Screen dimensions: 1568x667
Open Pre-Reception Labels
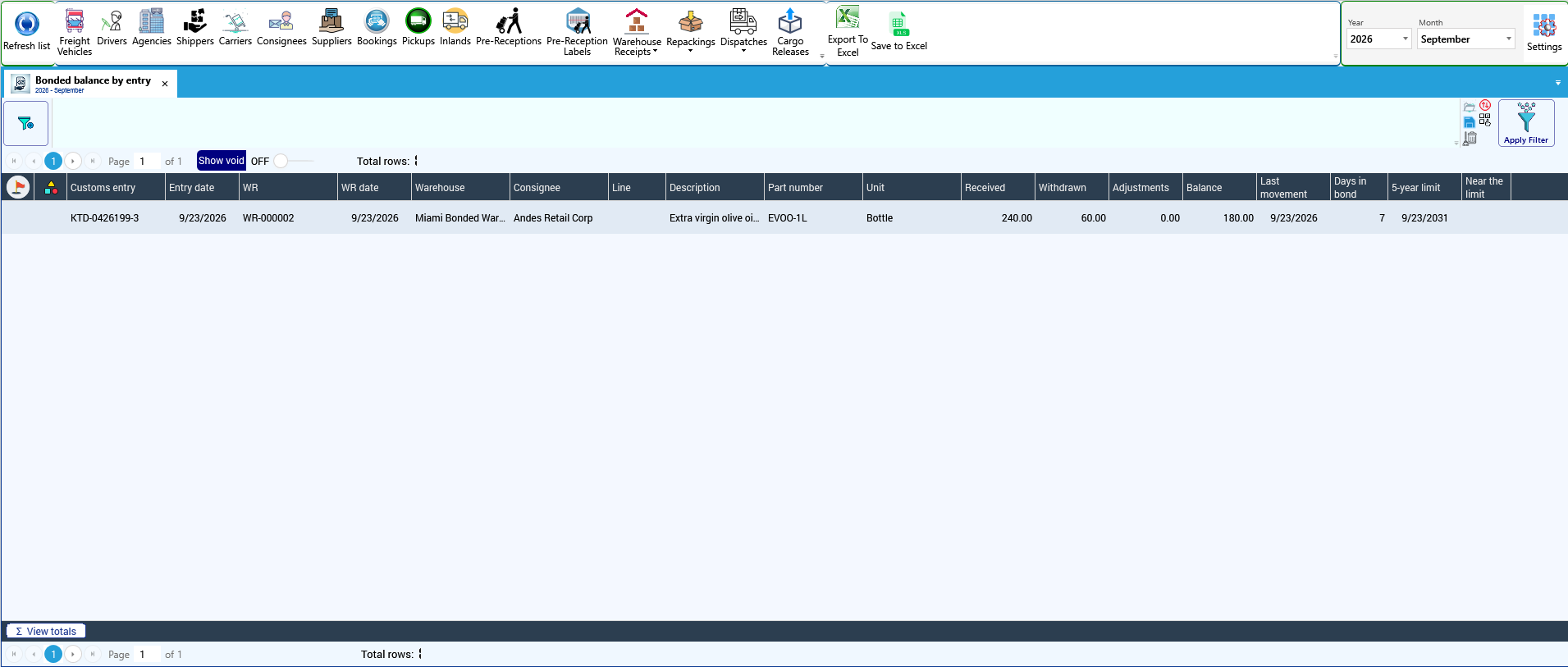pyautogui.click(x=578, y=31)
